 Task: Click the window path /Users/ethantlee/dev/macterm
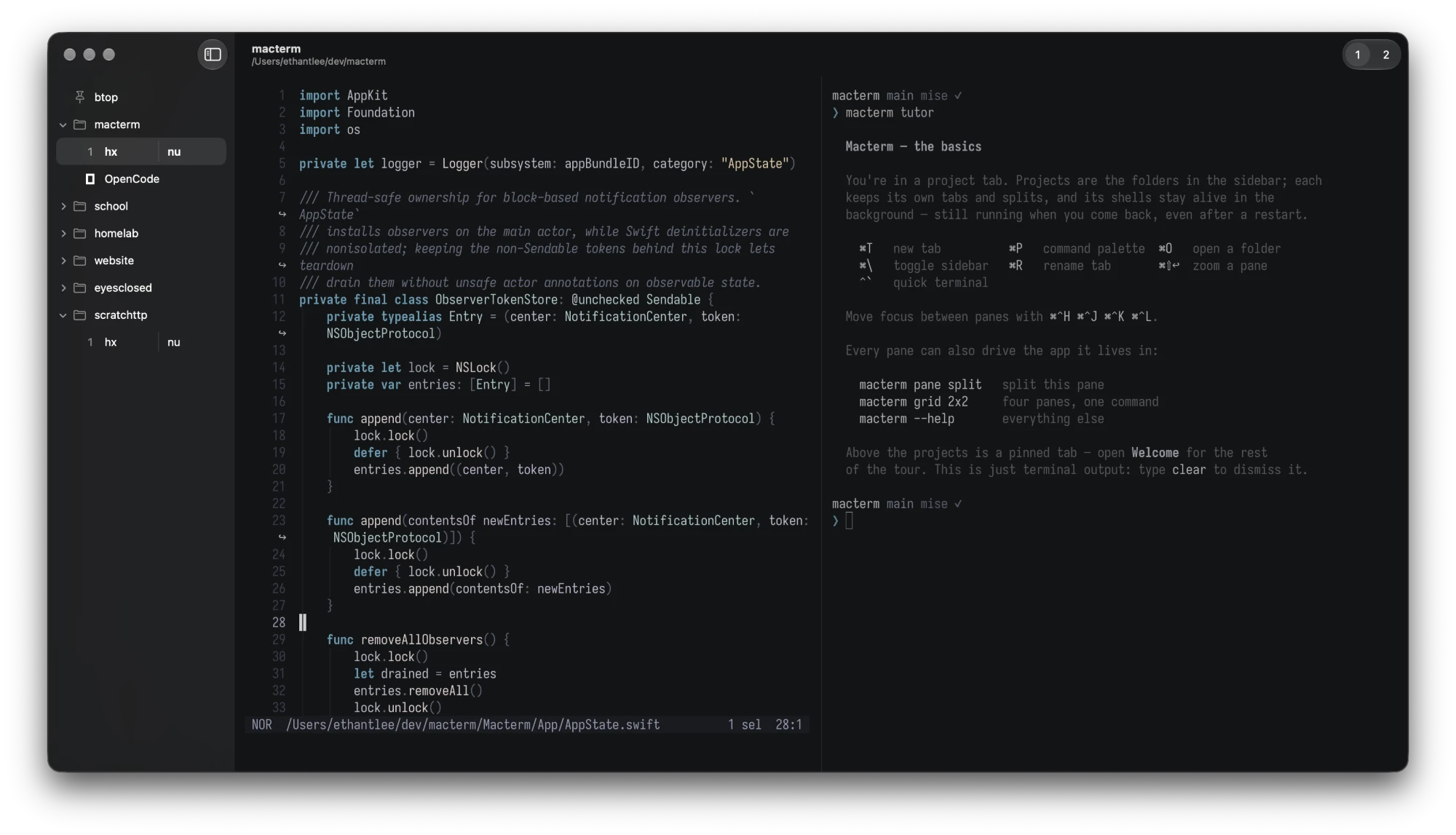[x=319, y=62]
